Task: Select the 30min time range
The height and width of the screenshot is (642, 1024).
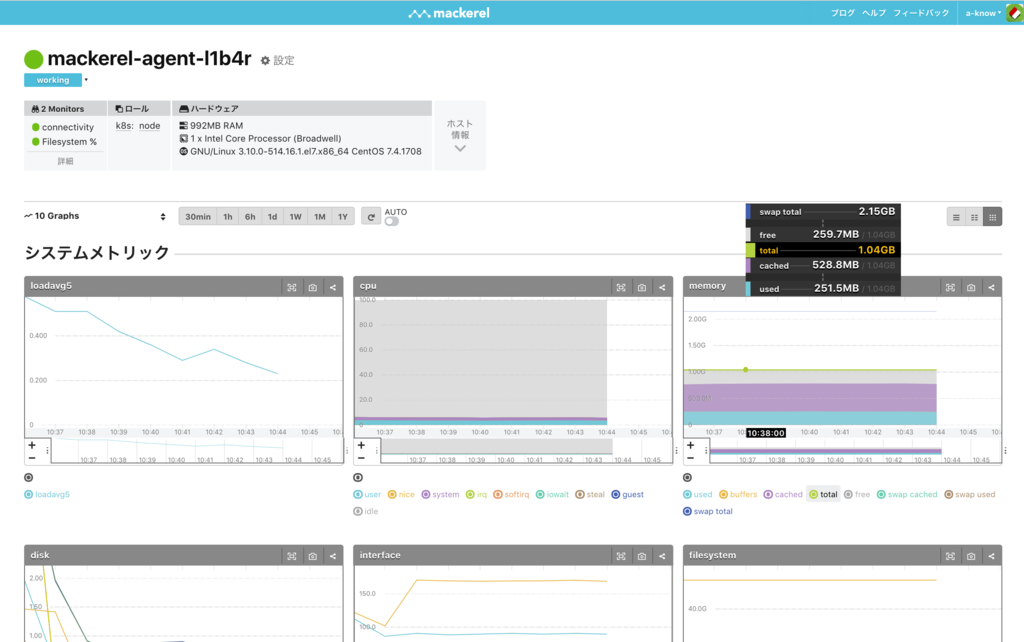Action: coord(198,217)
